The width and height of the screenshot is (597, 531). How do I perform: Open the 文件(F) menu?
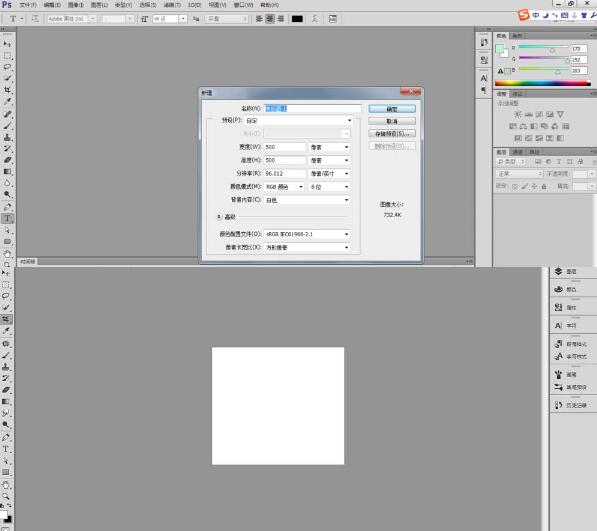click(28, 5)
